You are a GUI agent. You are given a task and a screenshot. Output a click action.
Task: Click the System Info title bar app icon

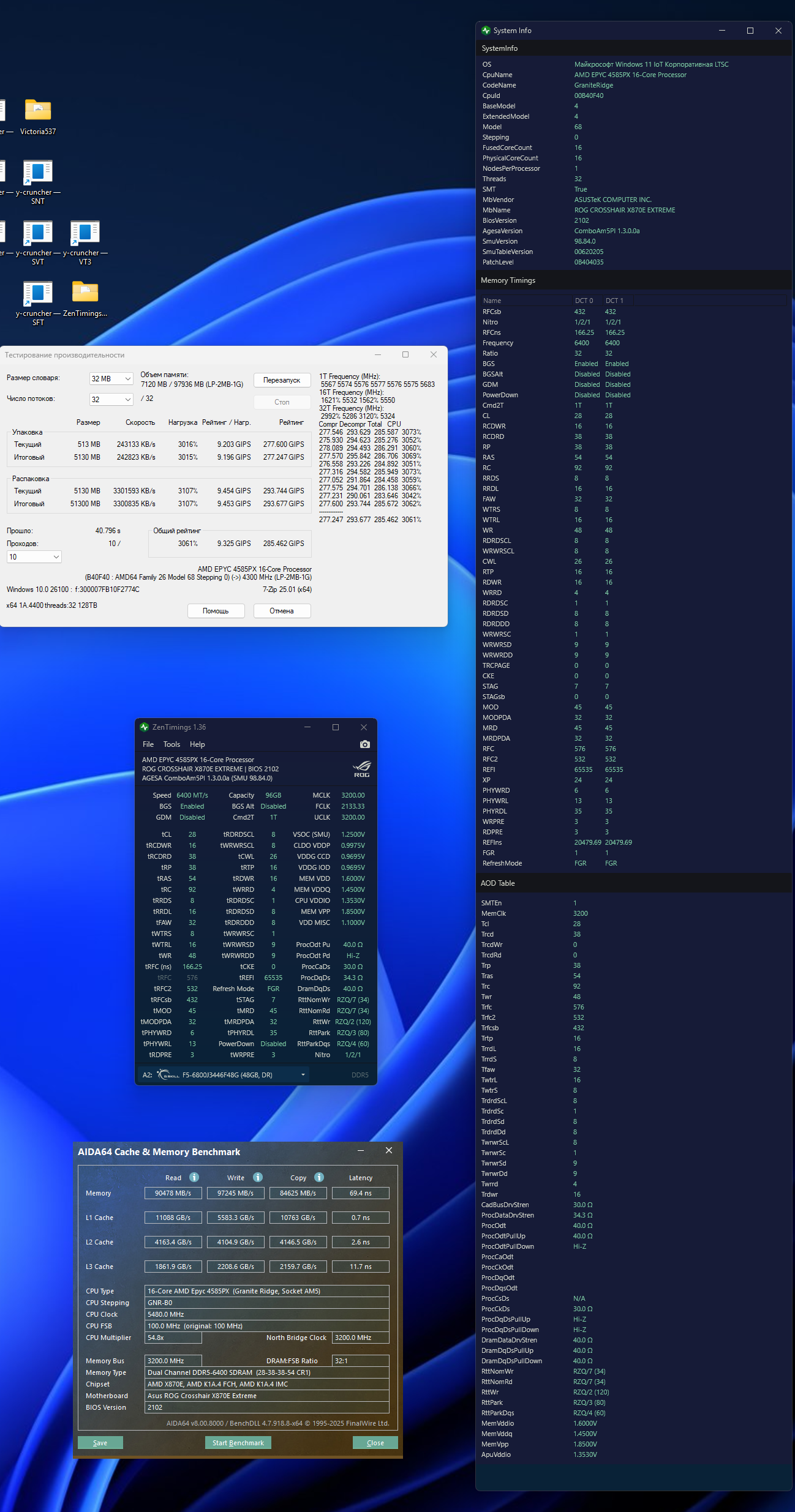[486, 31]
